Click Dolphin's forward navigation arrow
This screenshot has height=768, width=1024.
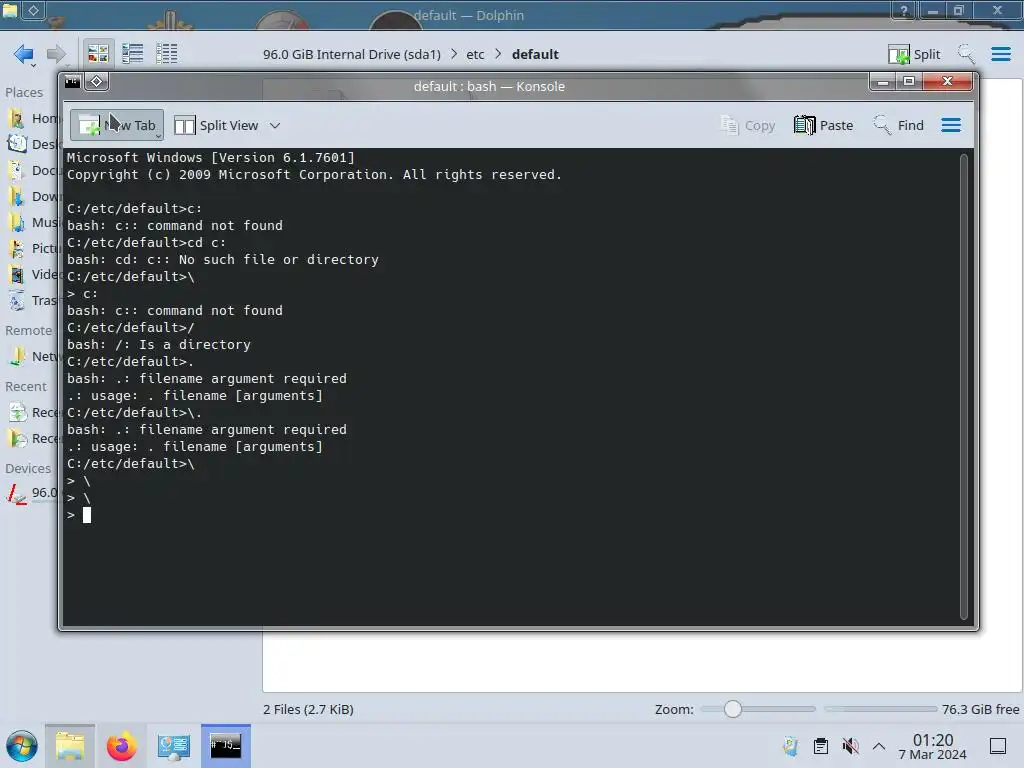[x=56, y=54]
